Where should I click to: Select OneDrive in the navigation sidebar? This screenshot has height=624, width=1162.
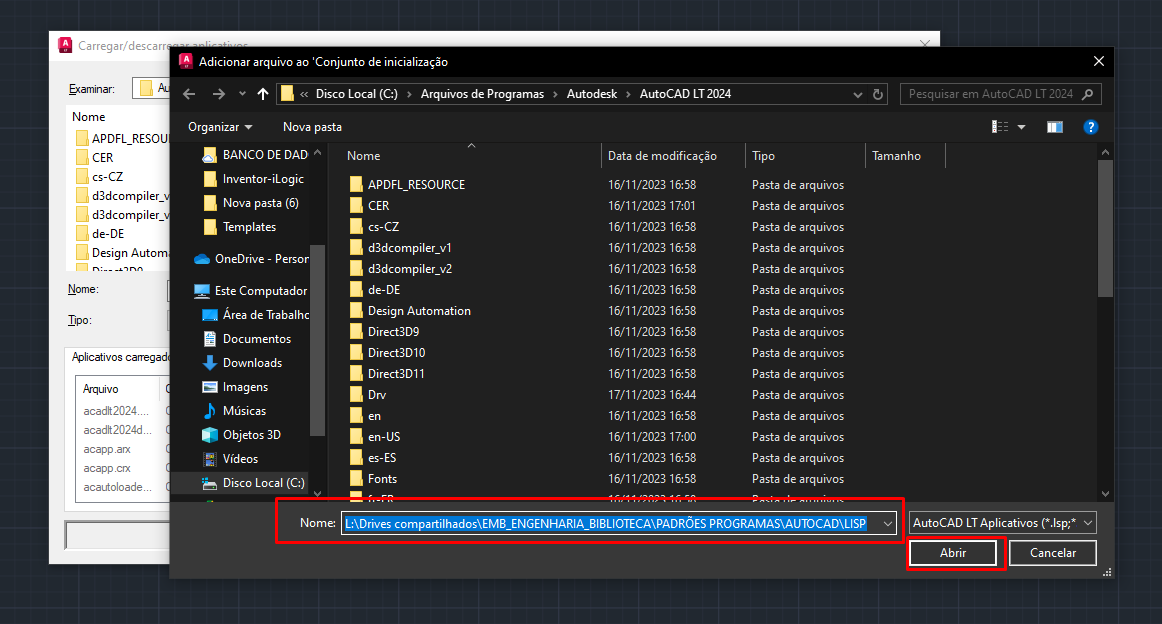260,259
